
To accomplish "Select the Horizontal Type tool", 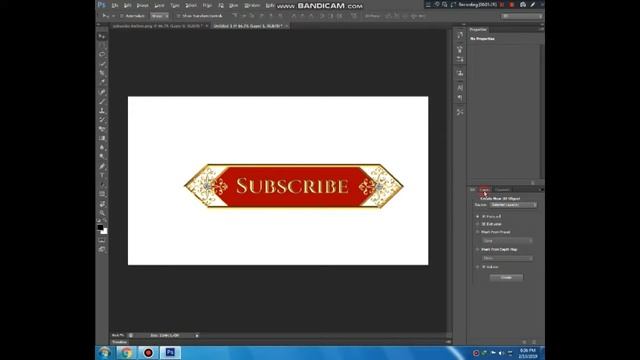I will point(102,176).
